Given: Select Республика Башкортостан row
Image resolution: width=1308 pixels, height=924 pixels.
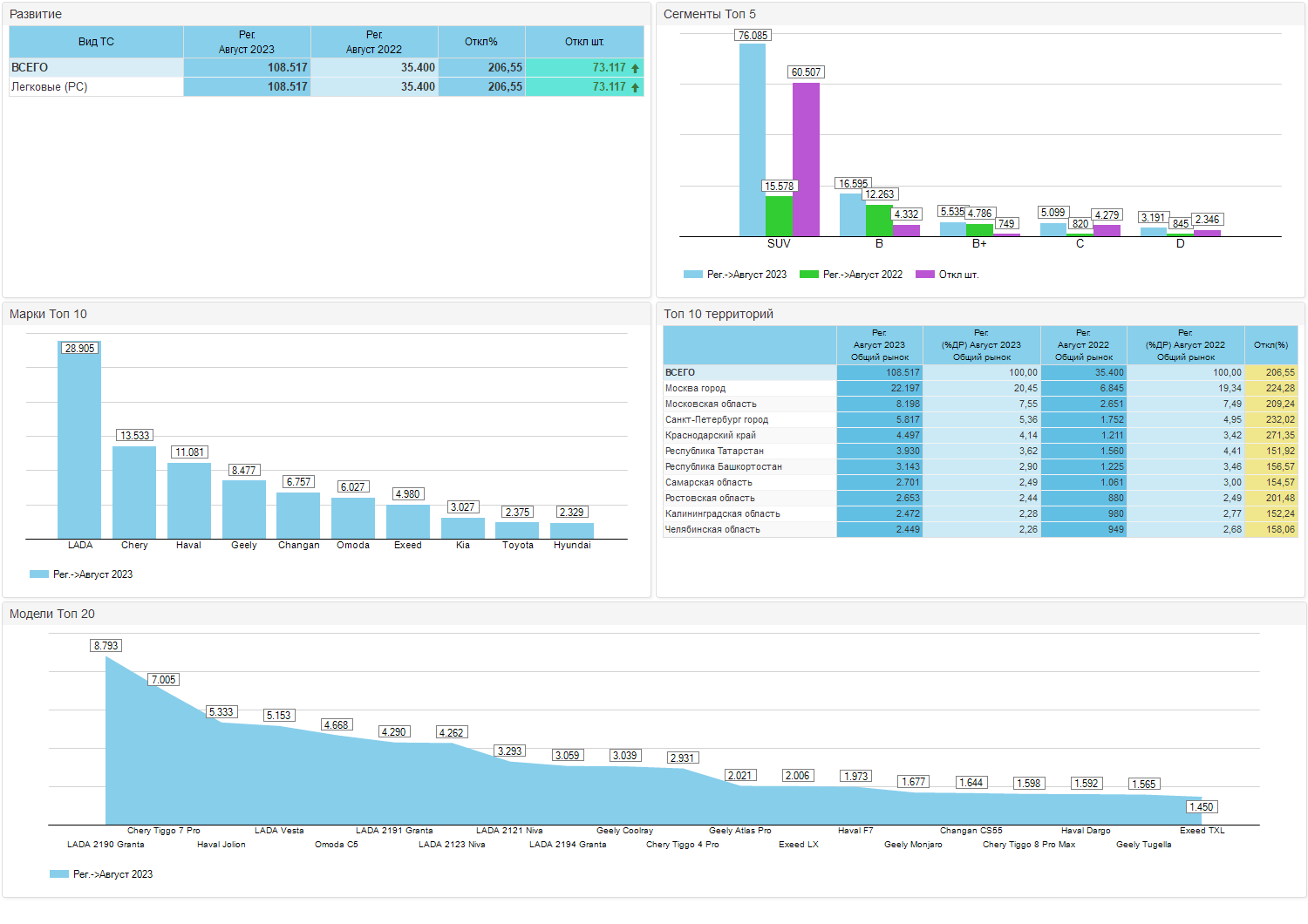Looking at the screenshot, I should [980, 466].
